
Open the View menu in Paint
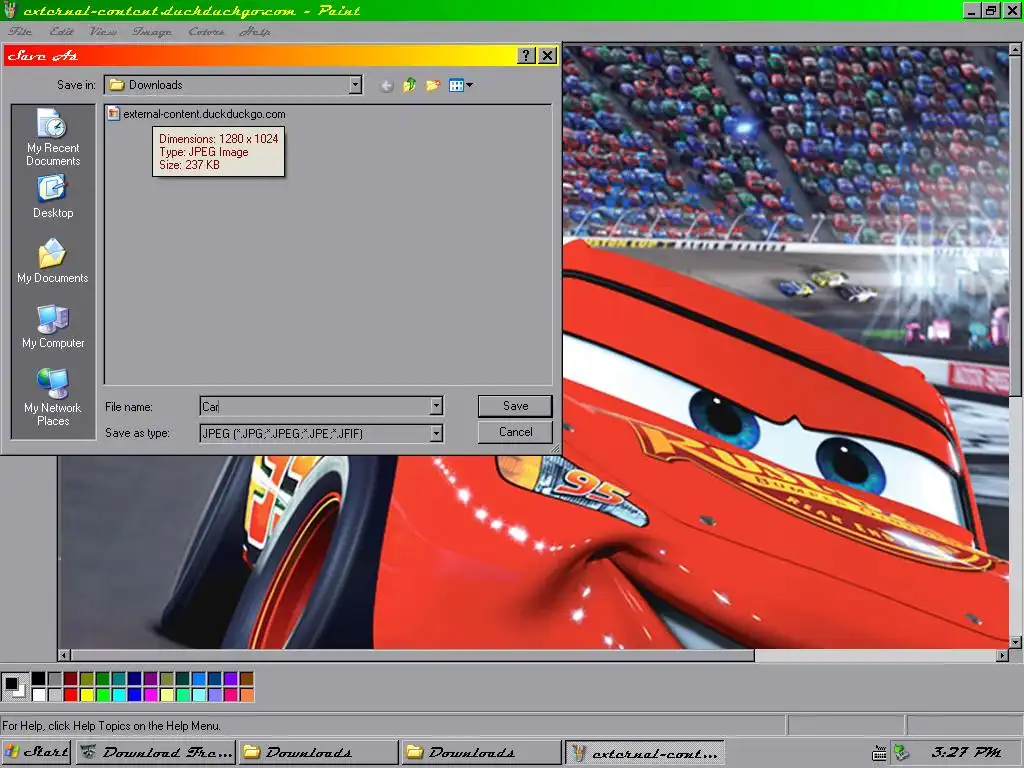click(103, 31)
